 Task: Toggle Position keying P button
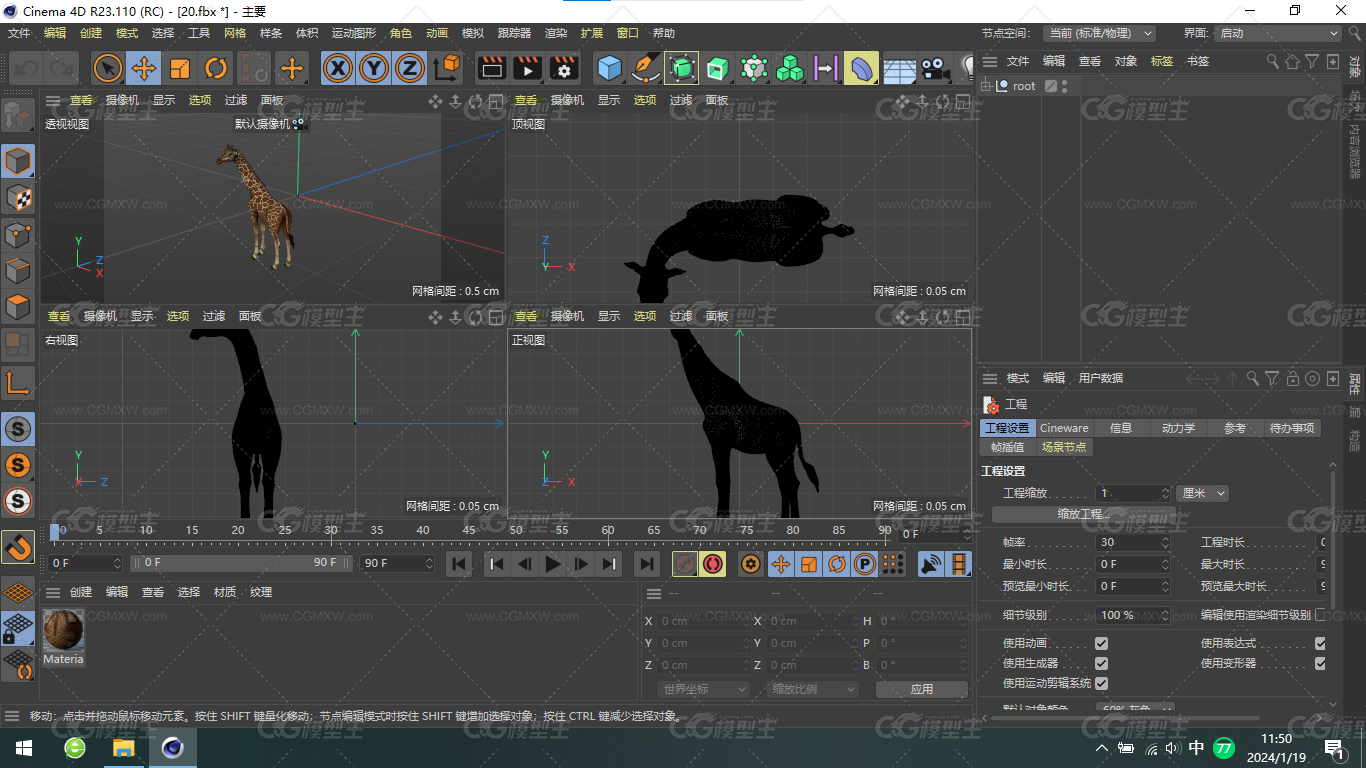point(864,564)
